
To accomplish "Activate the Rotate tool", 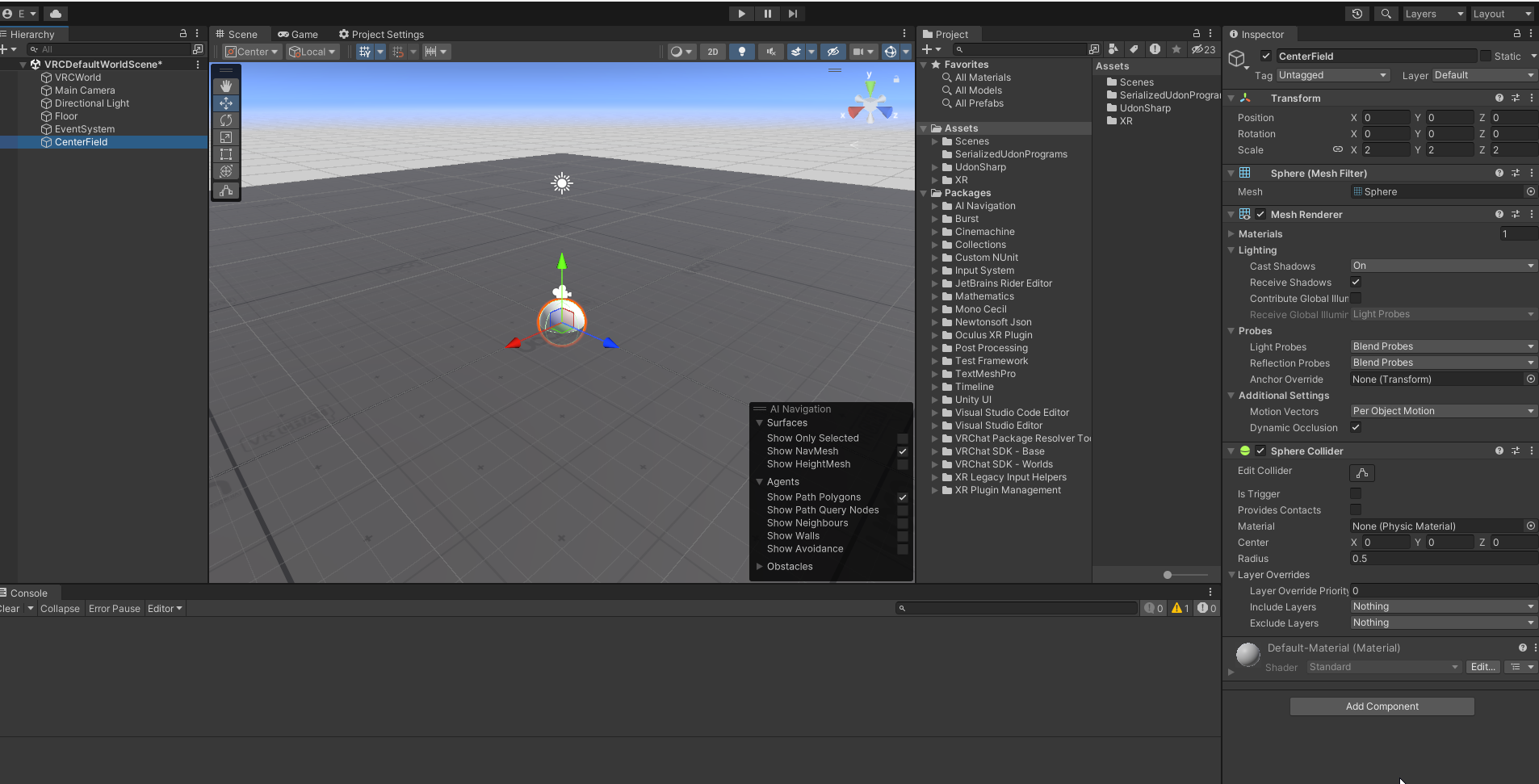I will coord(226,120).
